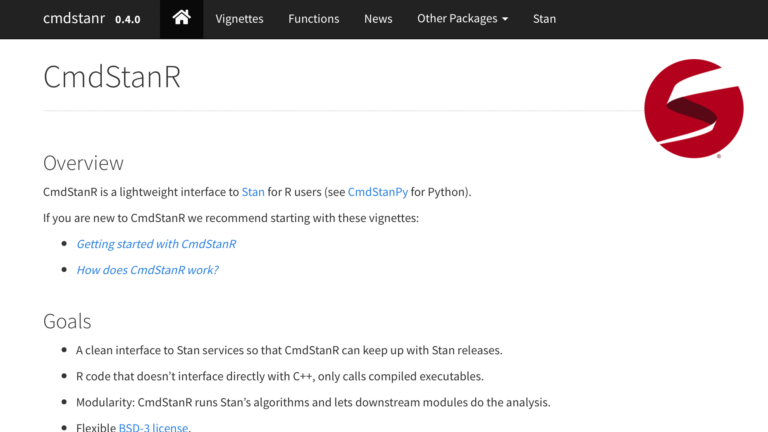The width and height of the screenshot is (768, 432).
Task: Follow the Stan link in Overview paragraph
Action: click(x=253, y=192)
